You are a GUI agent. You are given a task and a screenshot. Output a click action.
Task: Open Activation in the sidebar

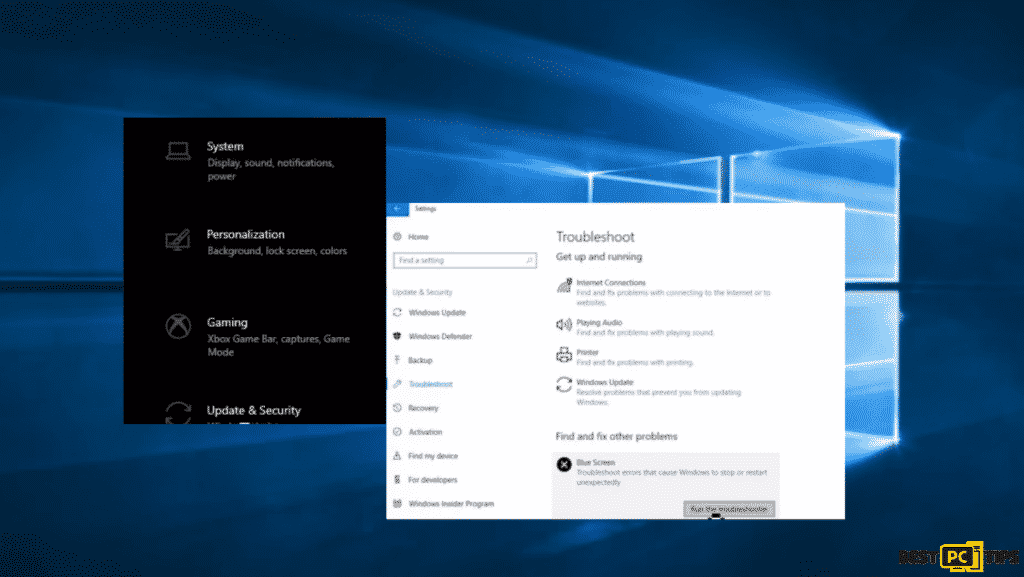click(x=425, y=432)
